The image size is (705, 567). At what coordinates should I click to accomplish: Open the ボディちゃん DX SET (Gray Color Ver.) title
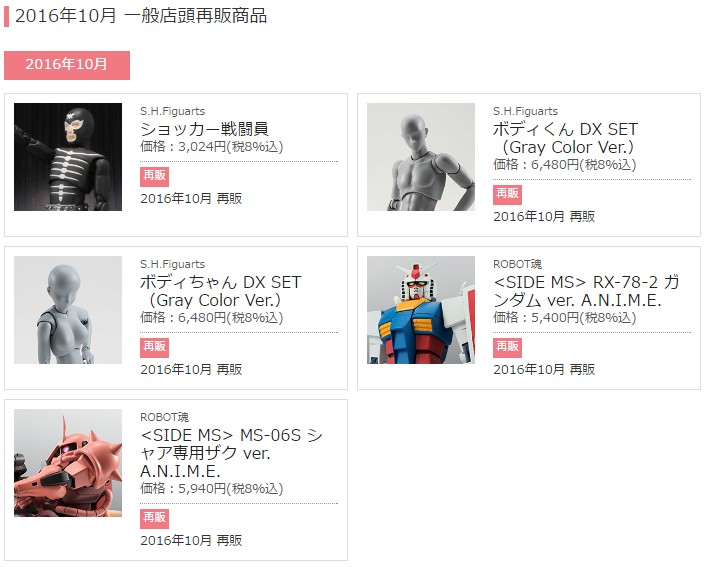click(x=220, y=291)
